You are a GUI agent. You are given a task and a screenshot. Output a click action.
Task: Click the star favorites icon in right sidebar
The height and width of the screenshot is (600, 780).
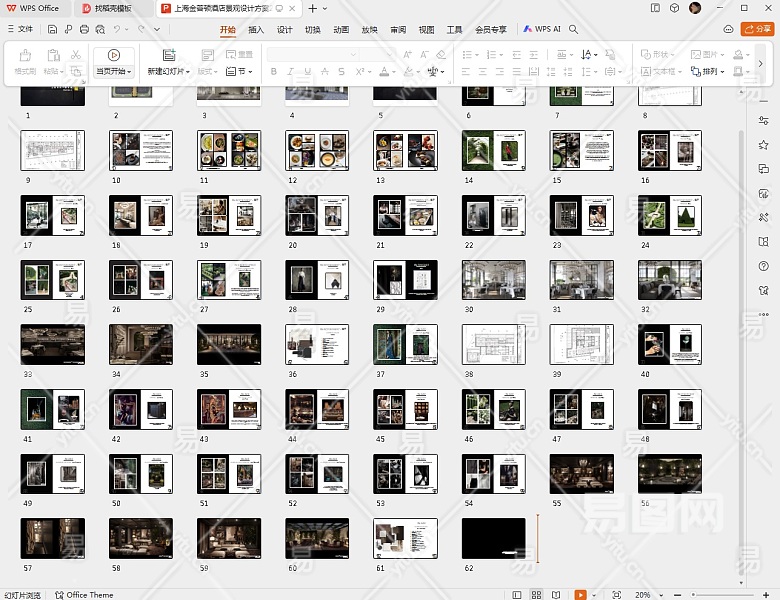763,145
